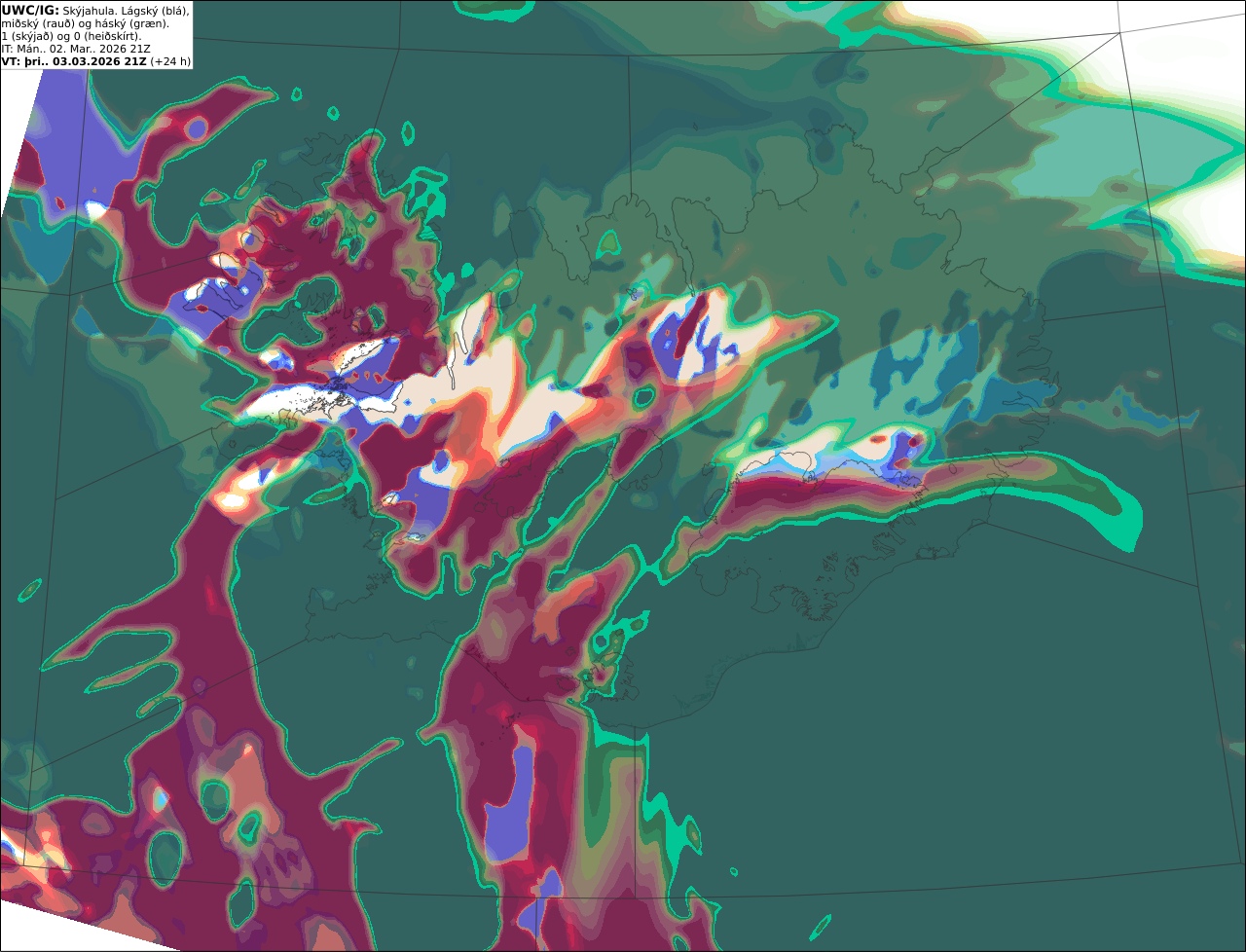
Task: Click the "(+24 h)" forecast offset text
Action: pyautogui.click(x=170, y=61)
